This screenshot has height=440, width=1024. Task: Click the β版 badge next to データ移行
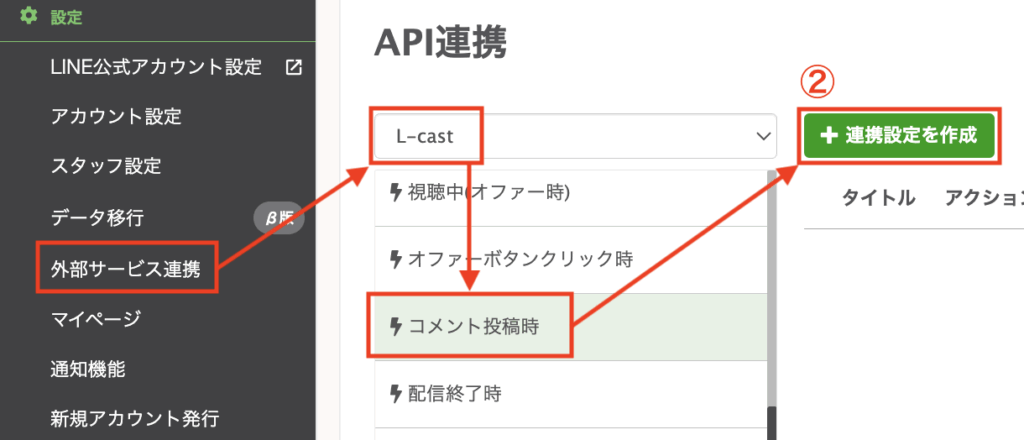tap(279, 219)
